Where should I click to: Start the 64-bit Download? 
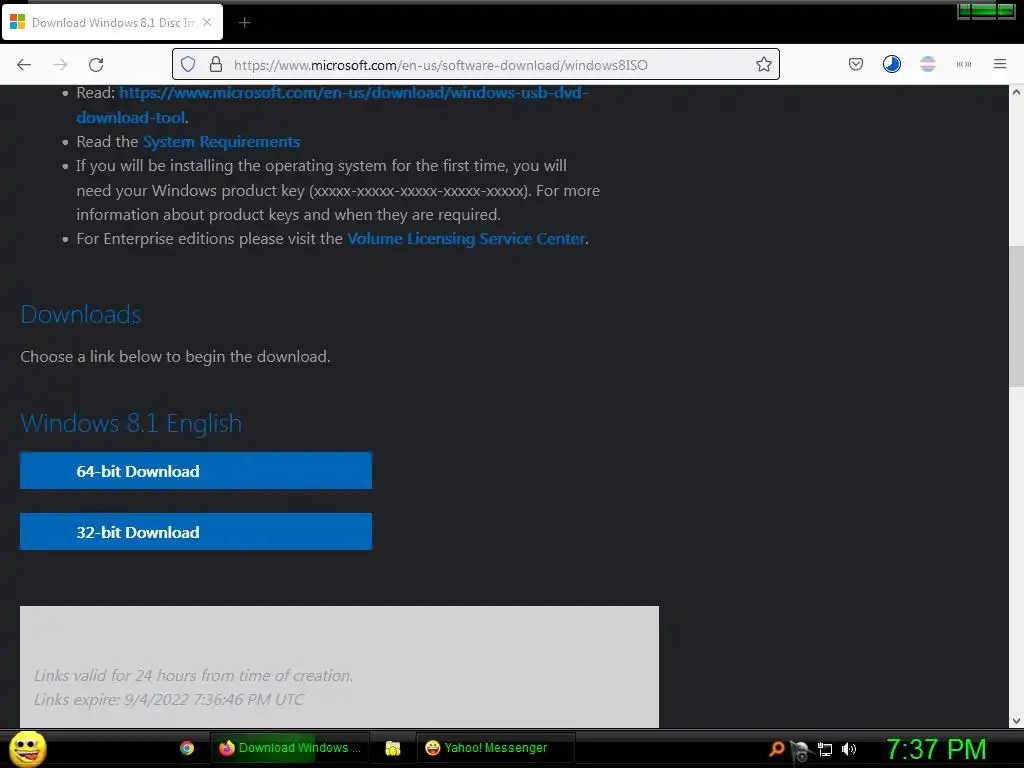(x=196, y=471)
